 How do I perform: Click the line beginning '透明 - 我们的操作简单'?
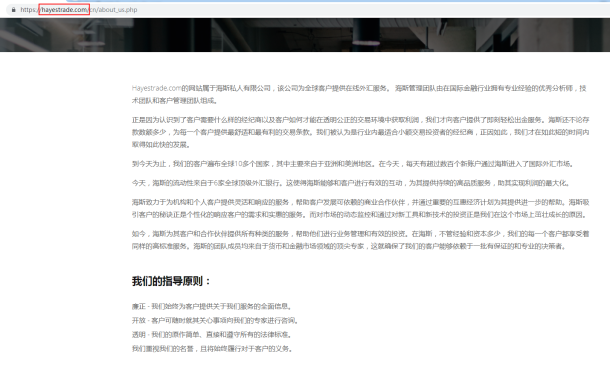[212, 335]
